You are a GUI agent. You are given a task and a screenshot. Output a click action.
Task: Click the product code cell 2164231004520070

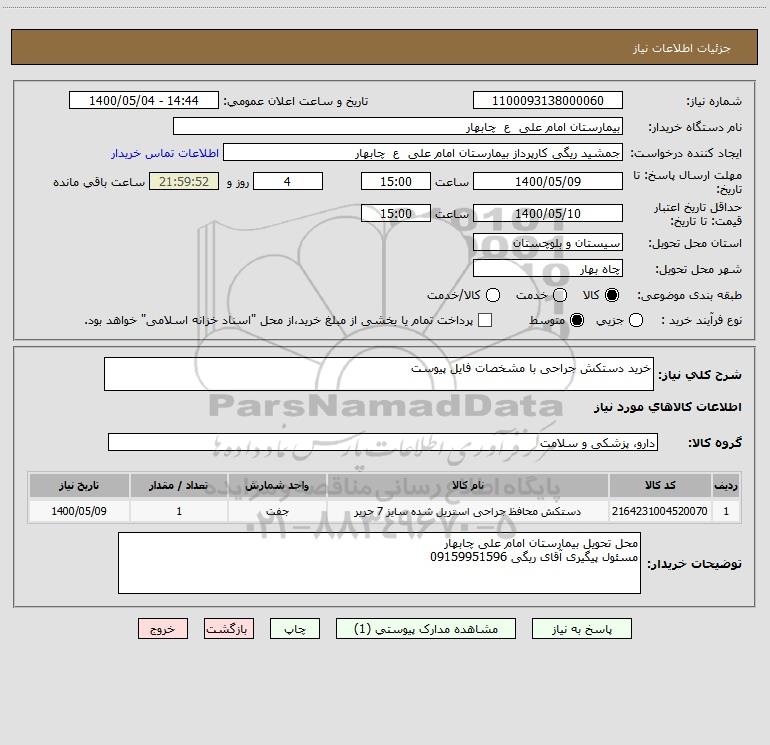660,511
